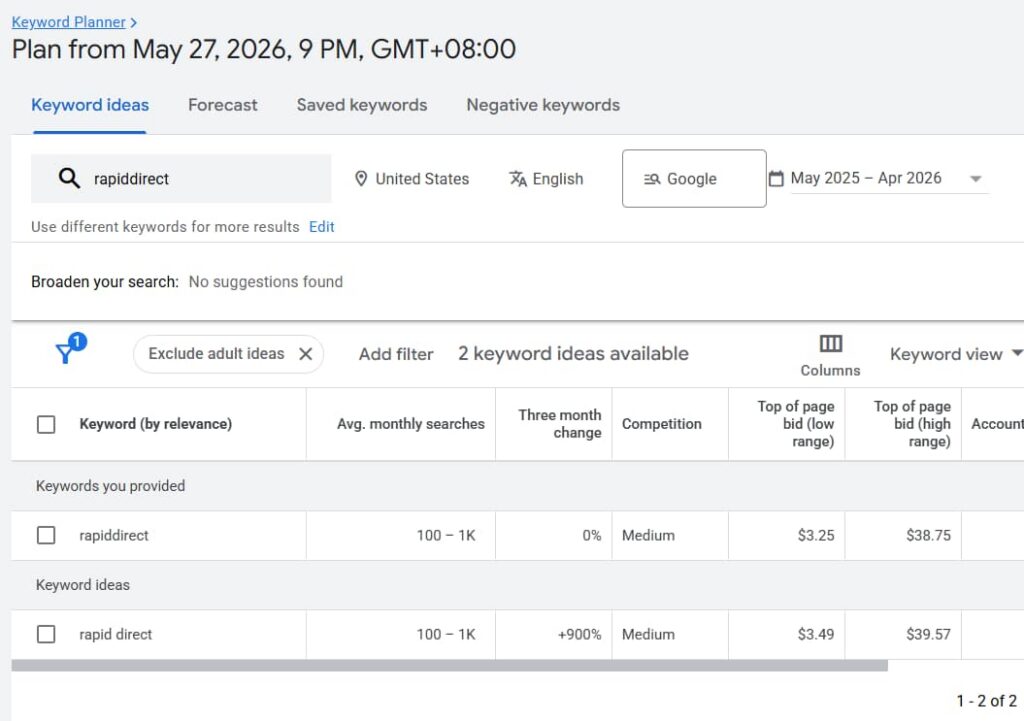
Task: Click the Keywords you provided section row
Action: [517, 486]
